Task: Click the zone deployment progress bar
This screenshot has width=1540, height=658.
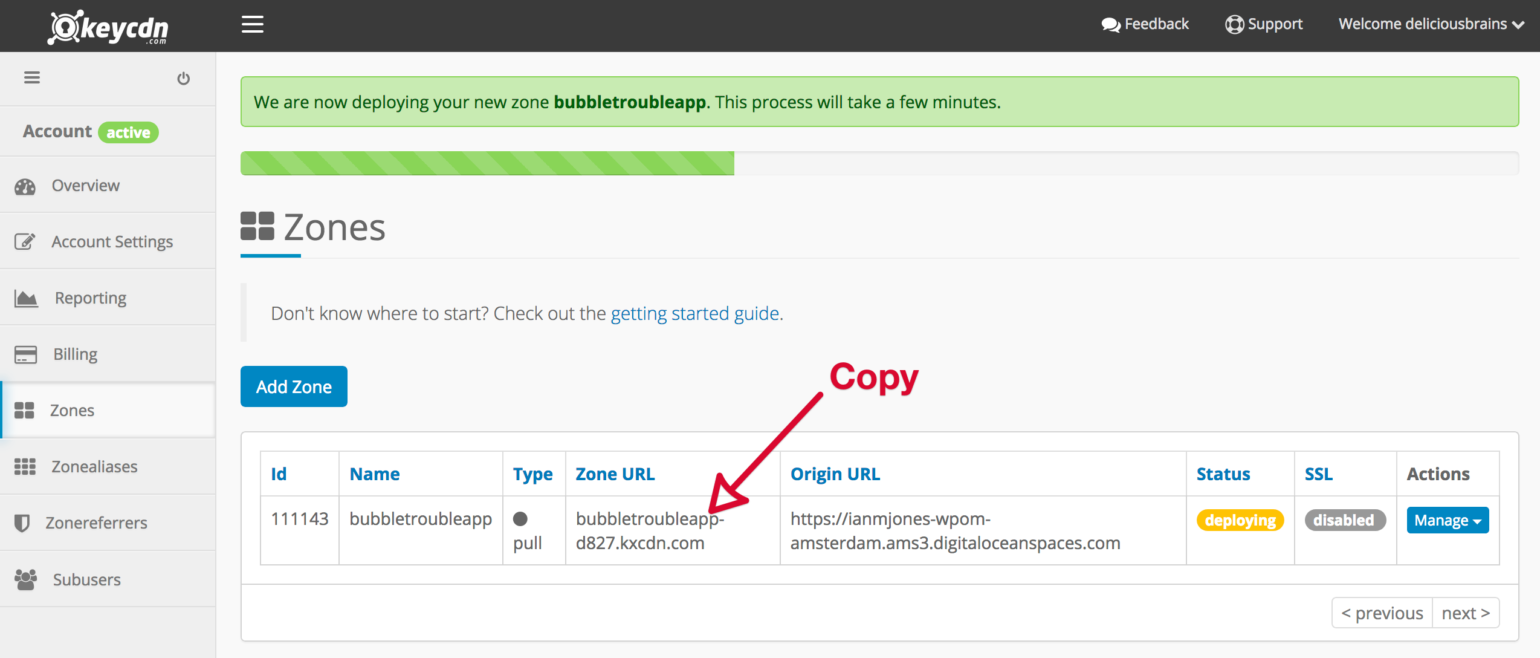Action: (880, 163)
